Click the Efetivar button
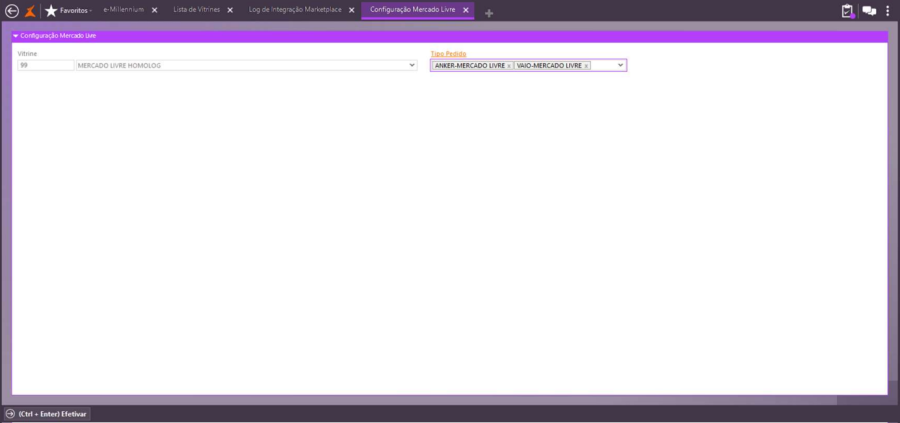Viewport: 900px width, 423px height. [x=48, y=414]
